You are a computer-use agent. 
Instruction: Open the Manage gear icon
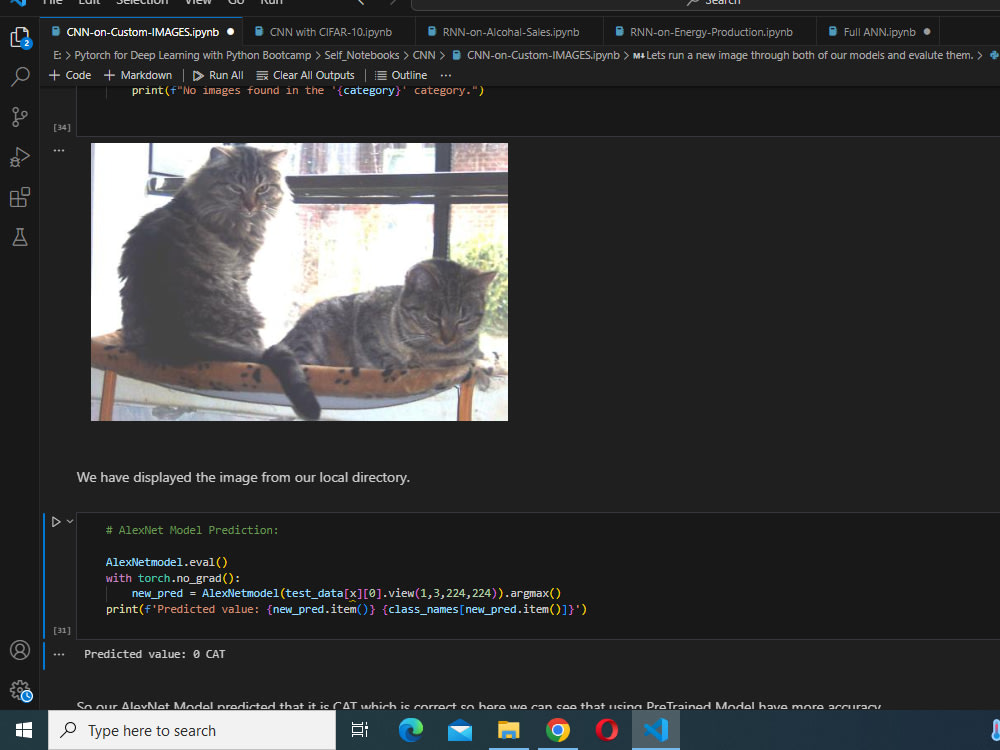tap(20, 690)
